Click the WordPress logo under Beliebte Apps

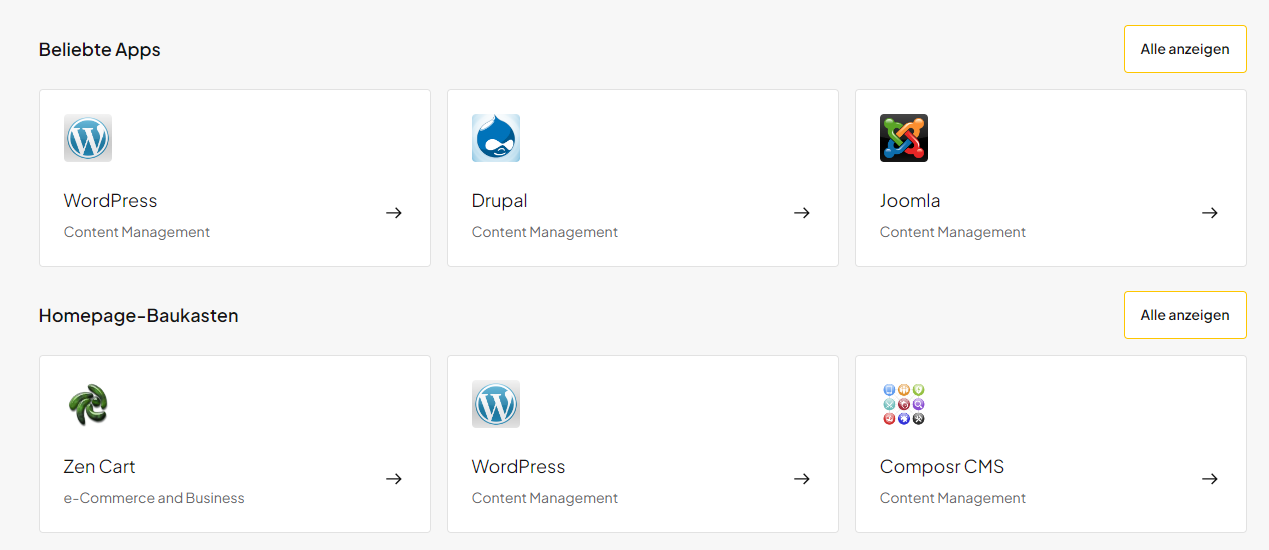coord(88,138)
